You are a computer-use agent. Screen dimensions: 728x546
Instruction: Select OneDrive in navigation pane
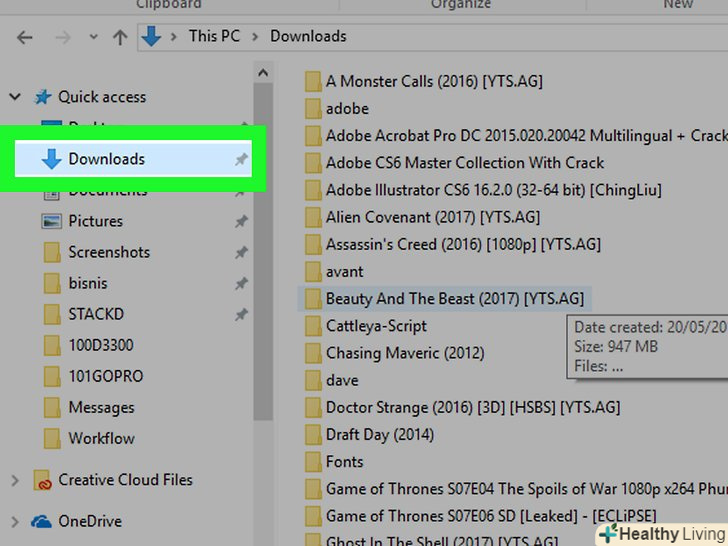tap(90, 521)
